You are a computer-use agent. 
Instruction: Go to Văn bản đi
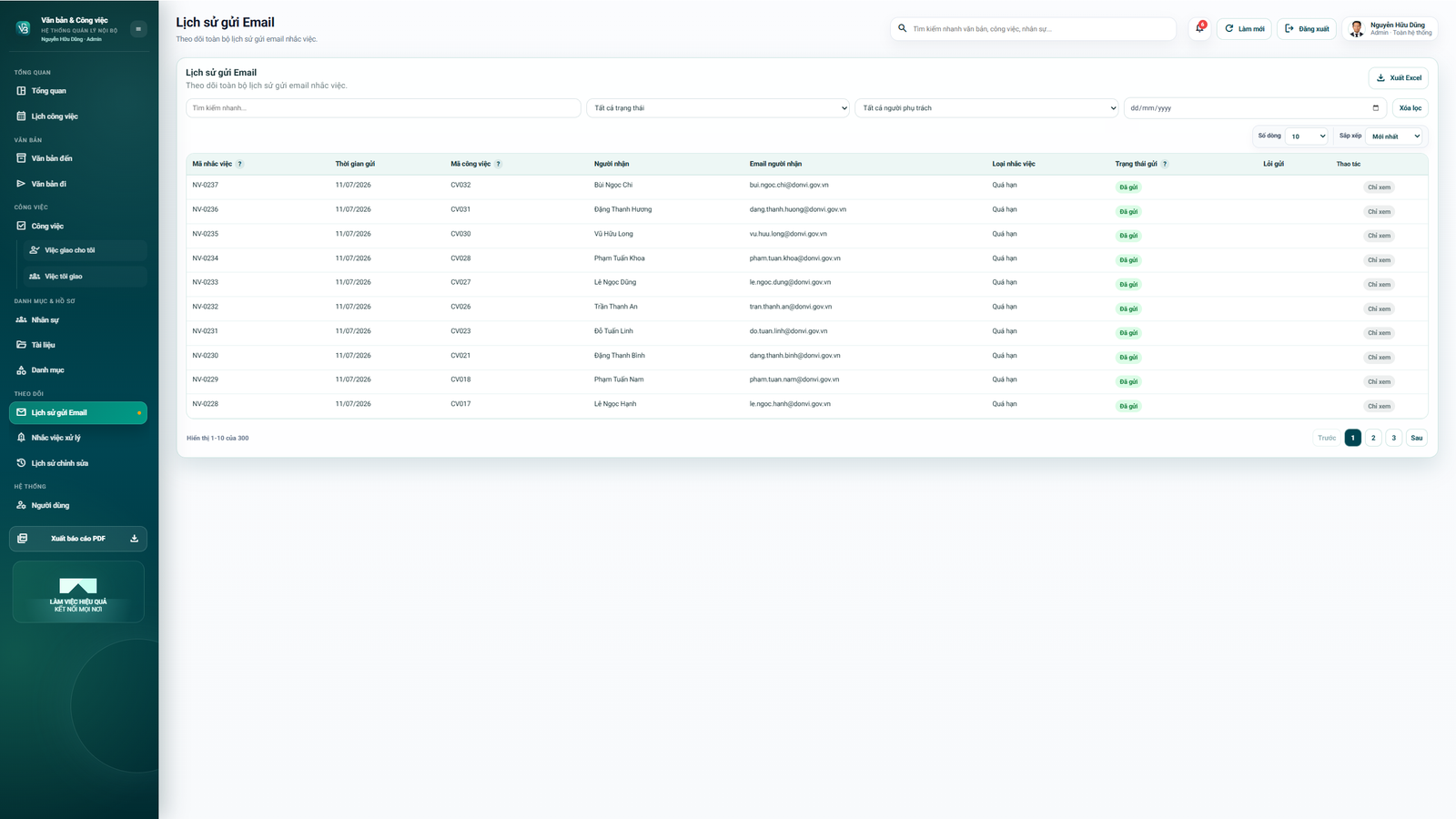pyautogui.click(x=78, y=184)
